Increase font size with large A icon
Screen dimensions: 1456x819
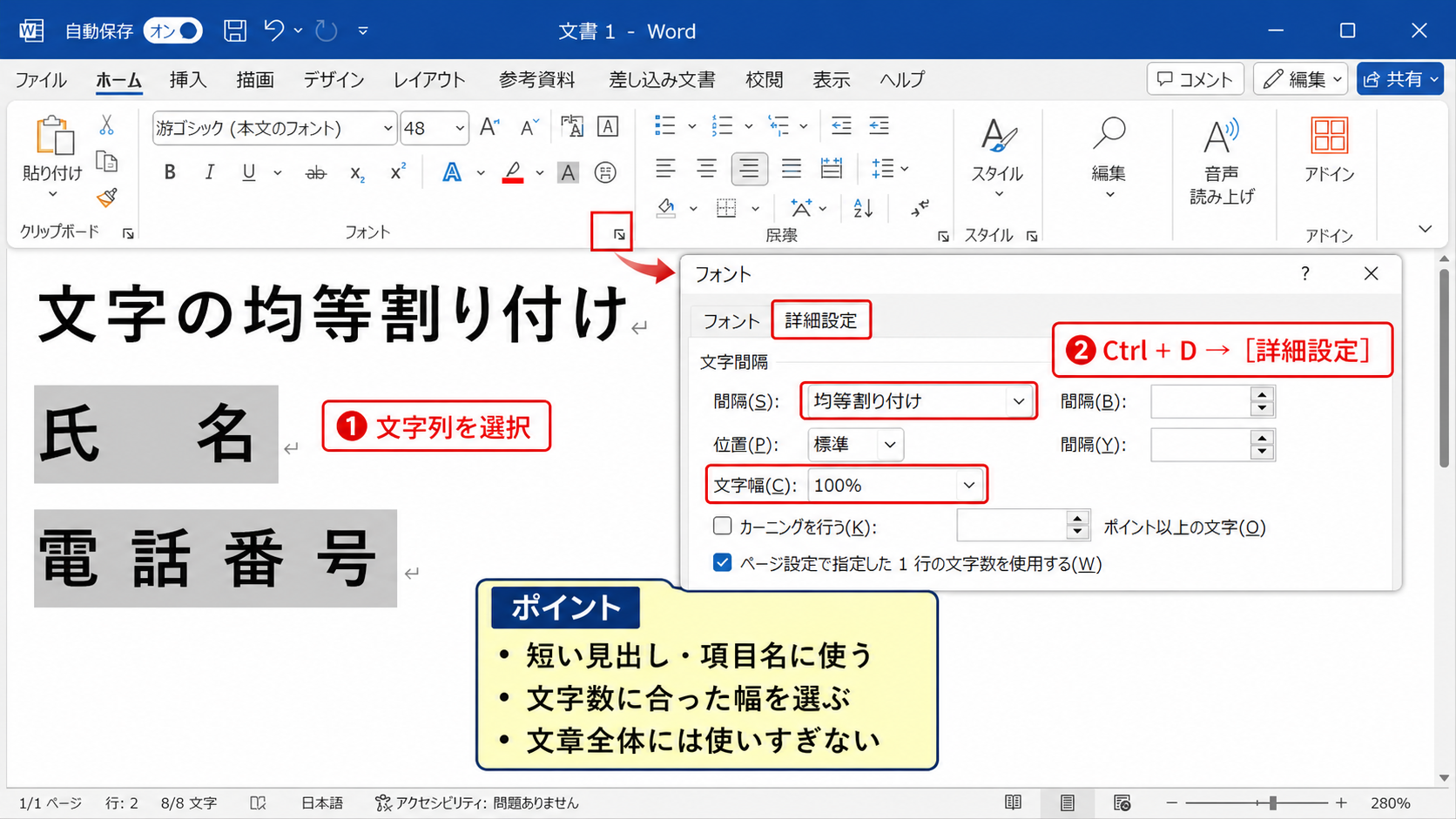click(489, 128)
